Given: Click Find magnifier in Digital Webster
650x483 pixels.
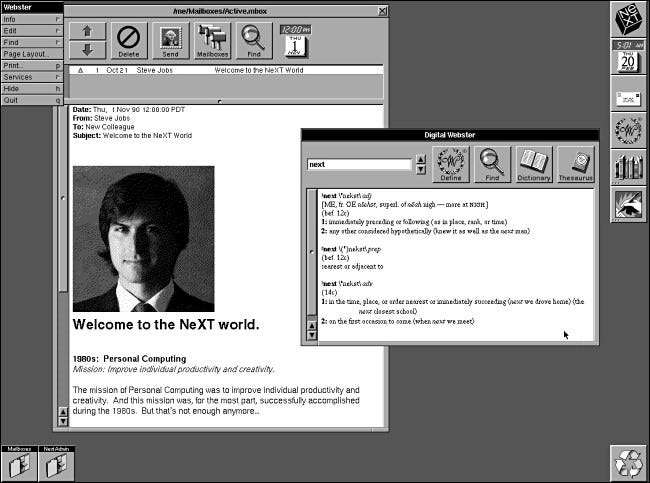Looking at the screenshot, I should click(x=492, y=164).
